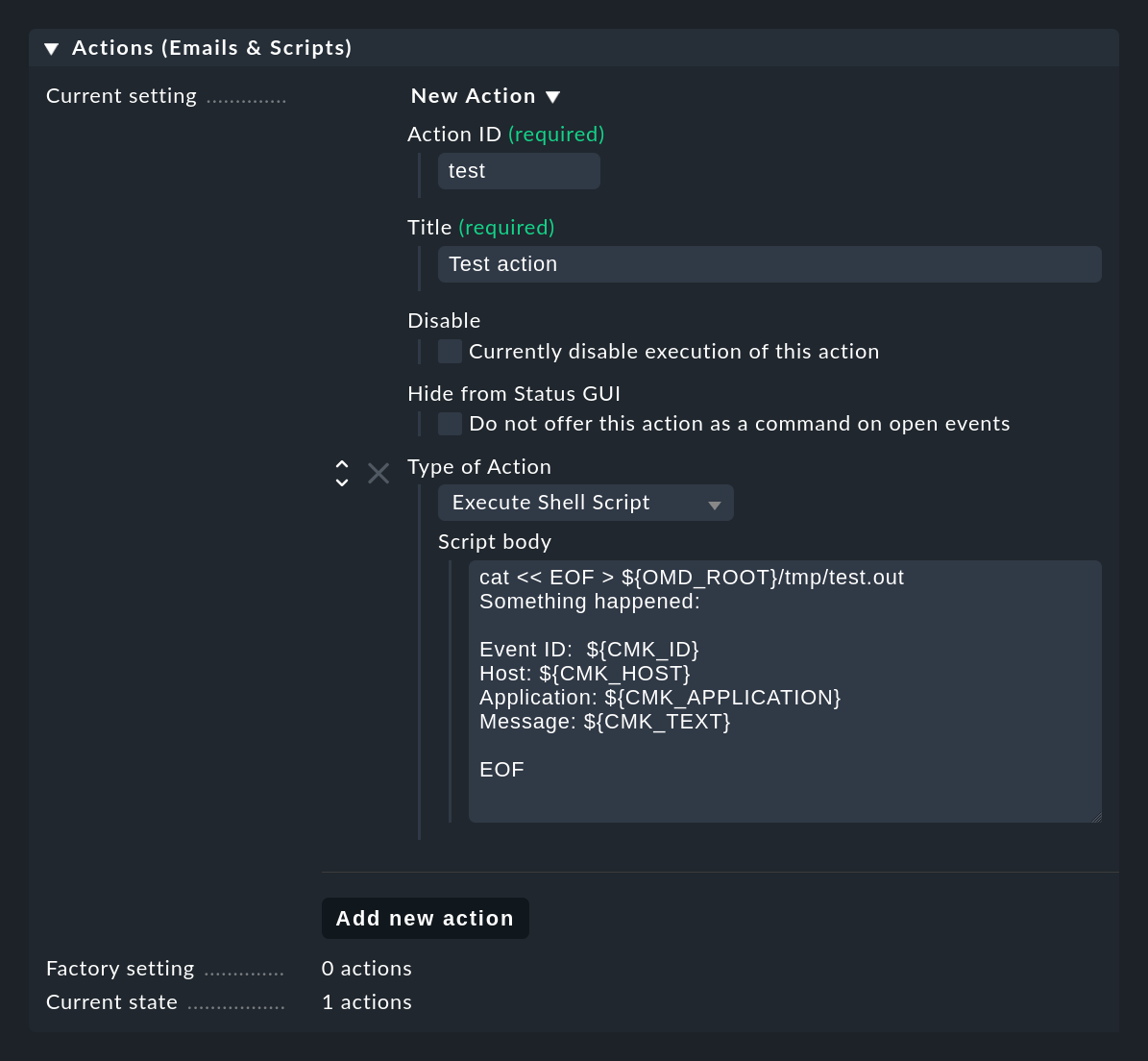Image resolution: width=1148 pixels, height=1061 pixels.
Task: Collapse the Actions (Emails & Scripts) section triangle
Action: click(x=52, y=49)
